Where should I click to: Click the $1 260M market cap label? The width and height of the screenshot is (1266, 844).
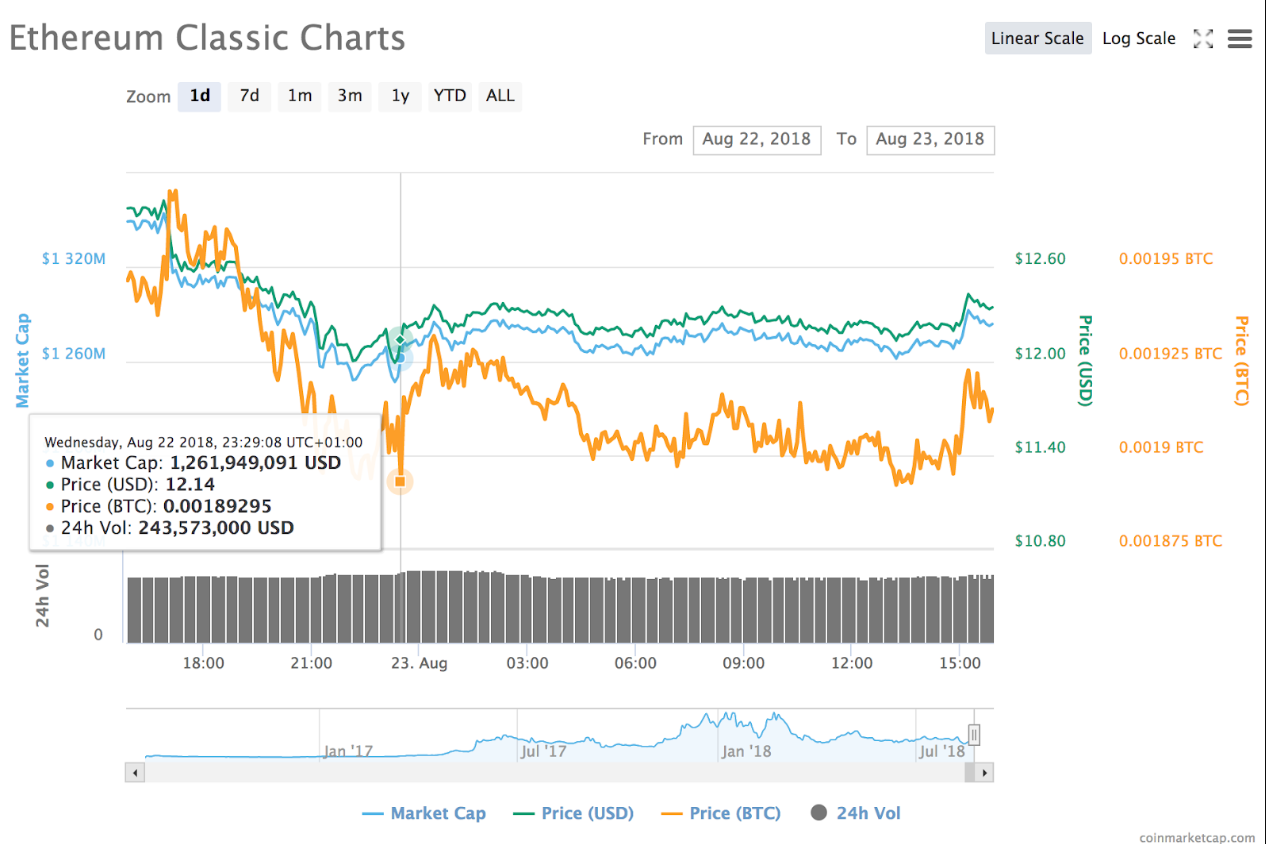(x=74, y=354)
